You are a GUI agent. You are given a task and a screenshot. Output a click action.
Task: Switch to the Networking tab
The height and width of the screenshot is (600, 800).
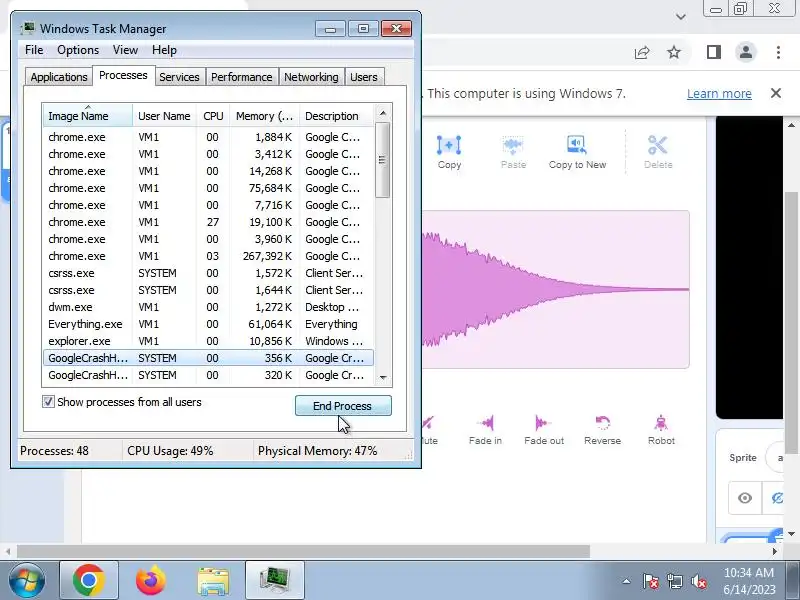pos(311,77)
